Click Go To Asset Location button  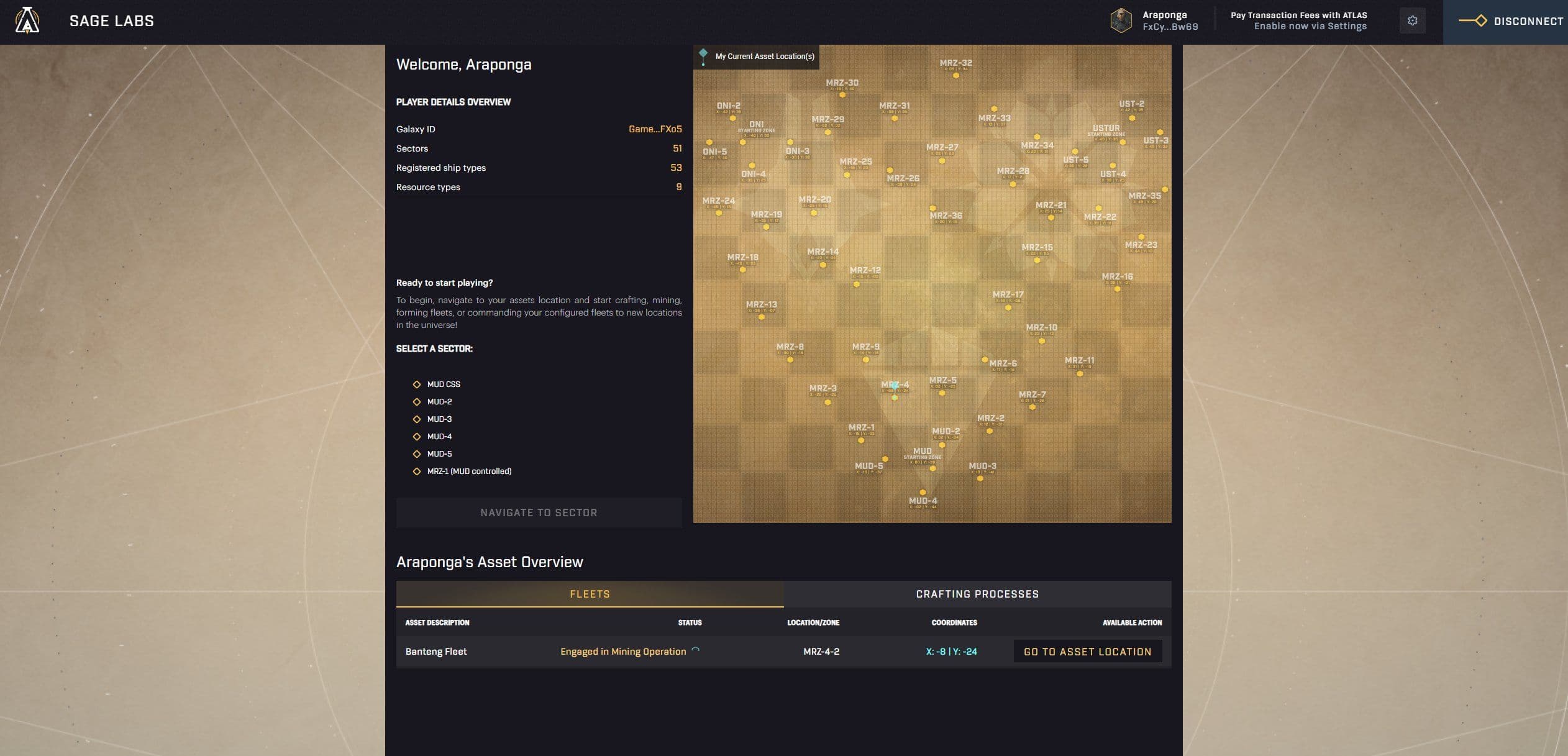tap(1088, 652)
